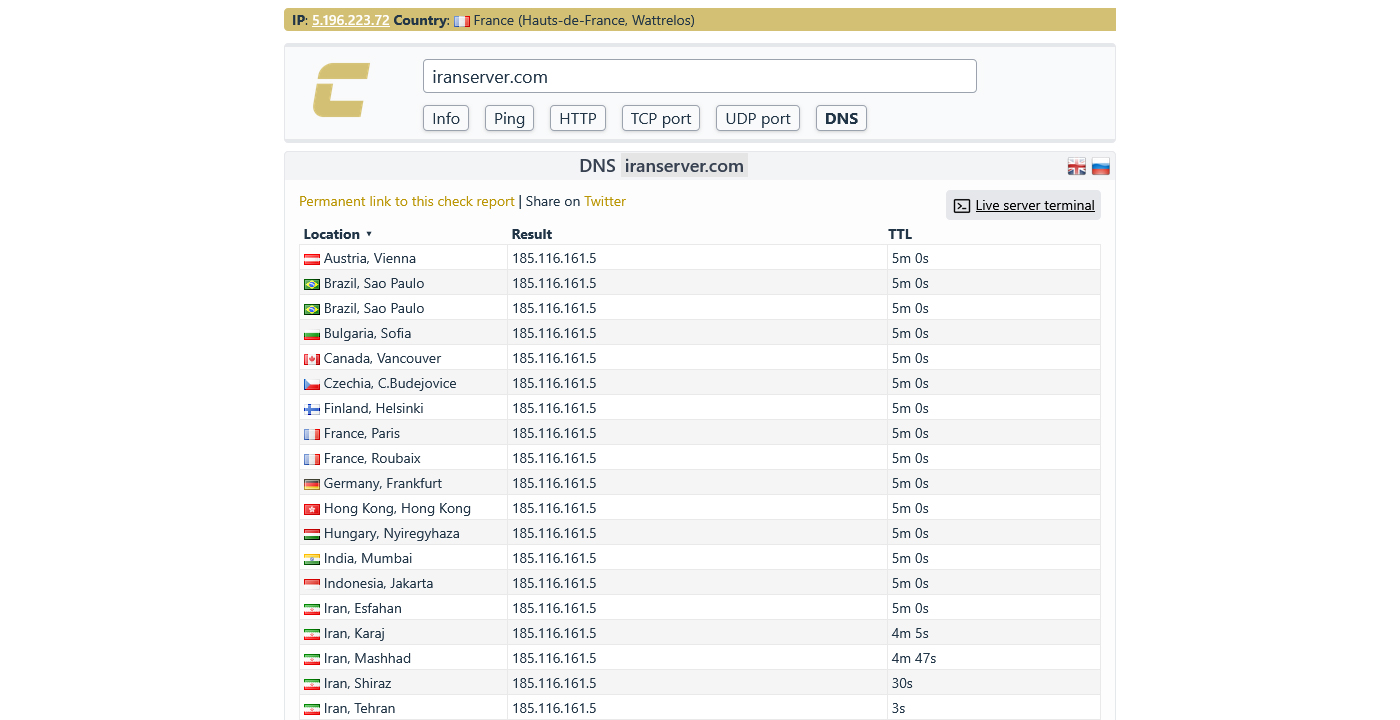Switch language with the British flag icon
1400x720 pixels.
[1076, 167]
